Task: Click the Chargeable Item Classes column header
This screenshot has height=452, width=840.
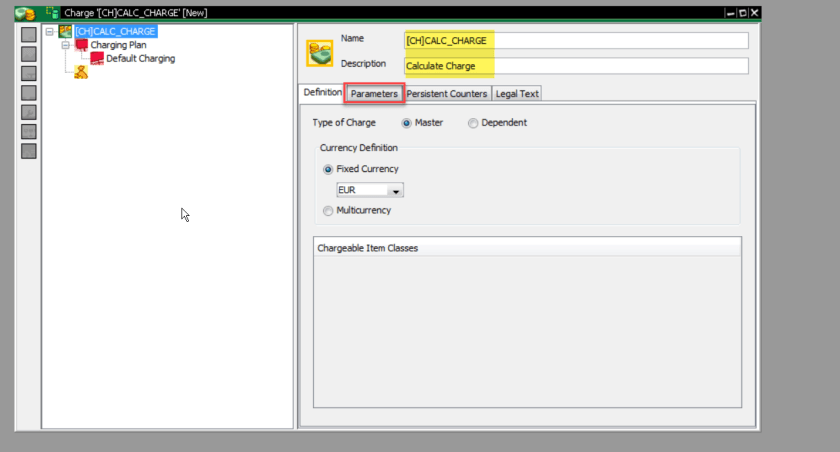Action: click(527, 248)
